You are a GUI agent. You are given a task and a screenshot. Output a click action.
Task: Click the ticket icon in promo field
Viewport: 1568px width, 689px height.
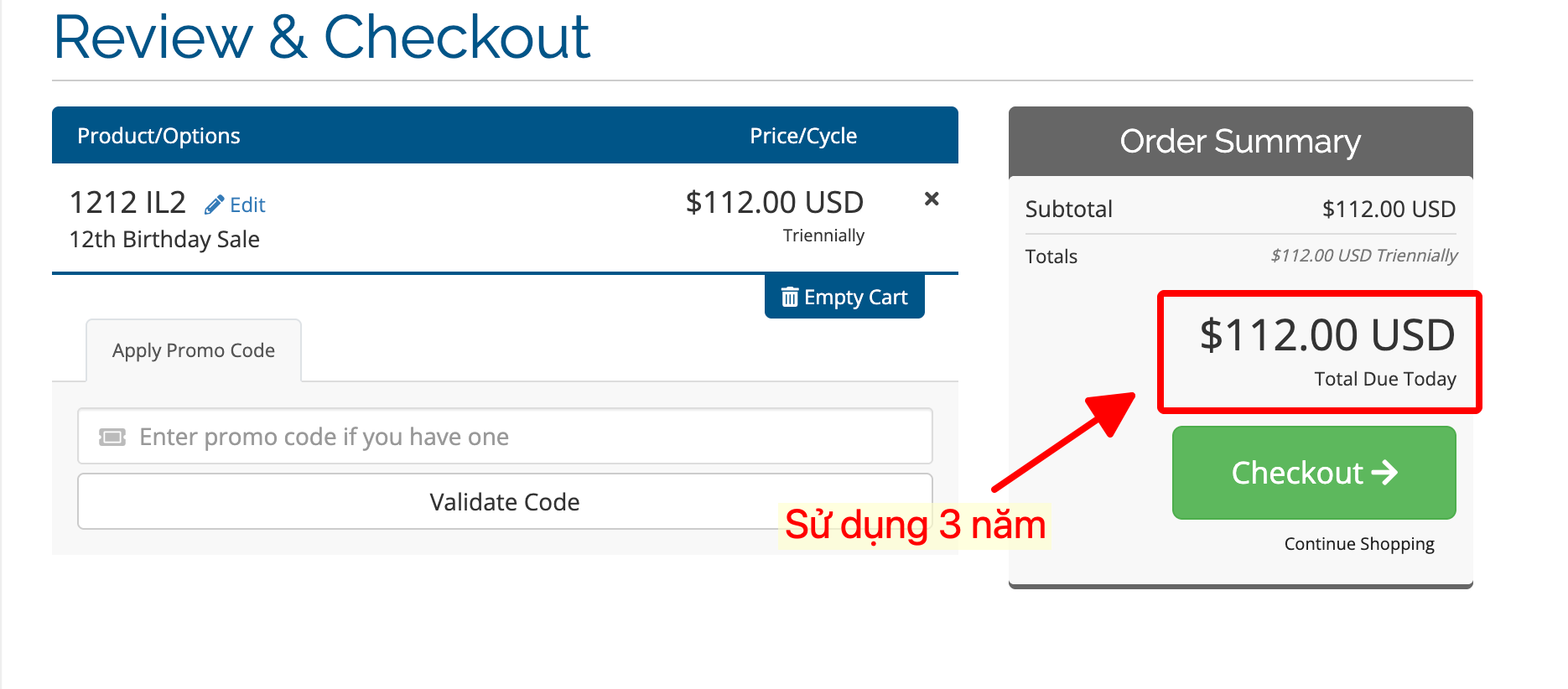(x=112, y=437)
